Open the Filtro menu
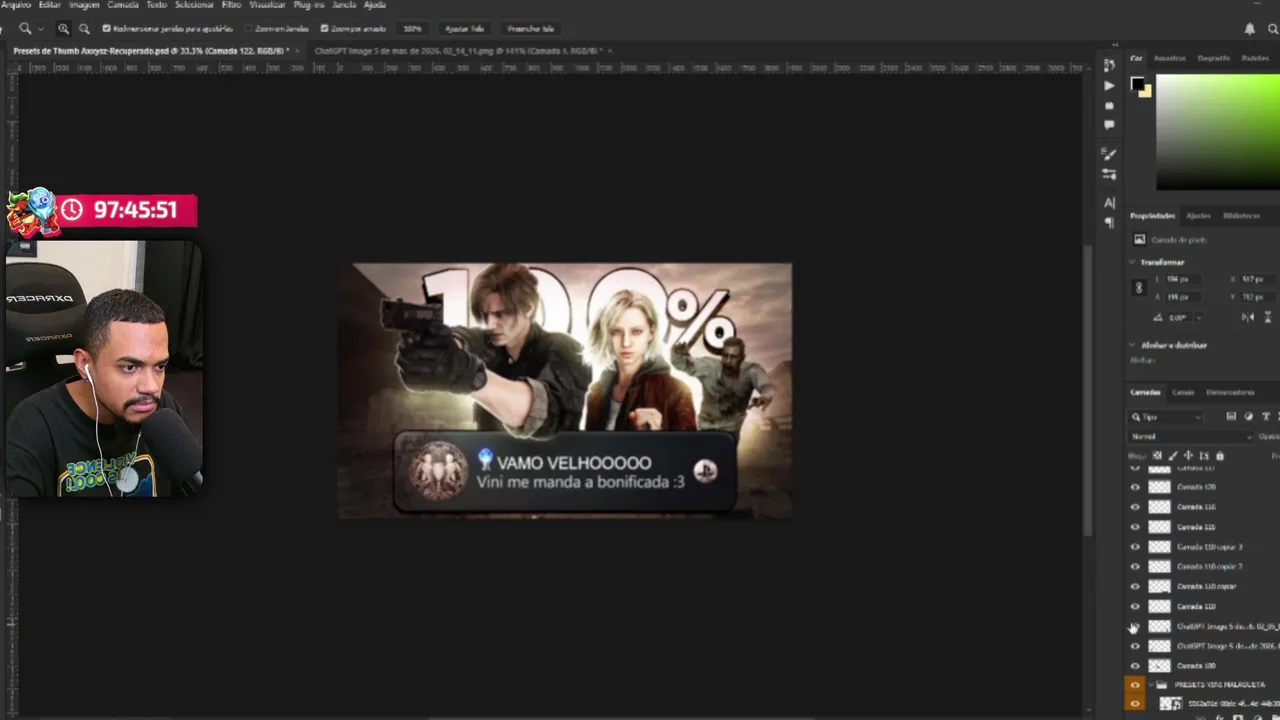Screen dimensions: 1280x720 coord(231,5)
